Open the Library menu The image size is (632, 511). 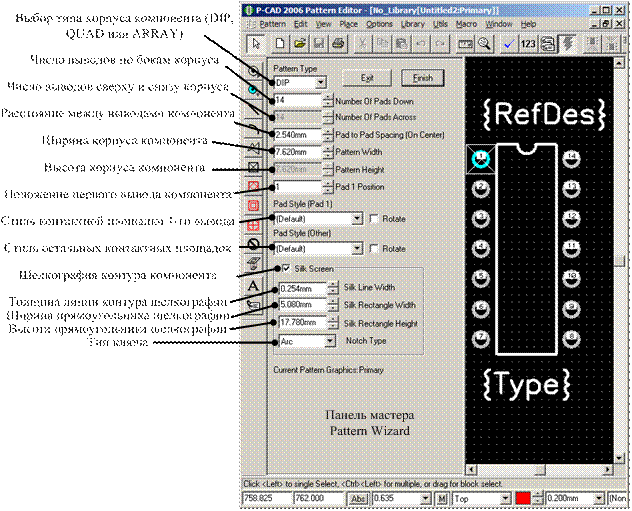(x=413, y=24)
